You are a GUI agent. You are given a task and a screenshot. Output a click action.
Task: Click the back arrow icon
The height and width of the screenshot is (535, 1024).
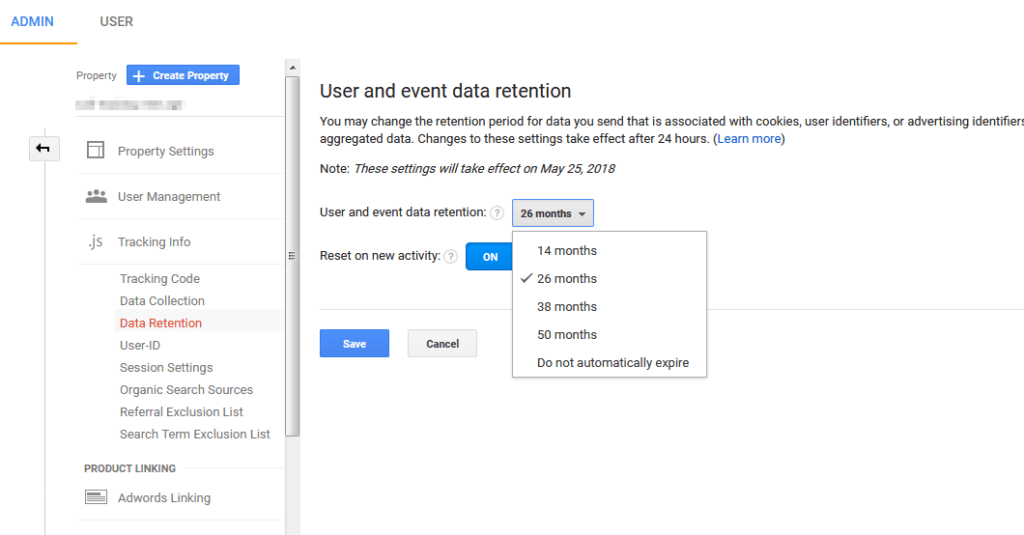(43, 148)
